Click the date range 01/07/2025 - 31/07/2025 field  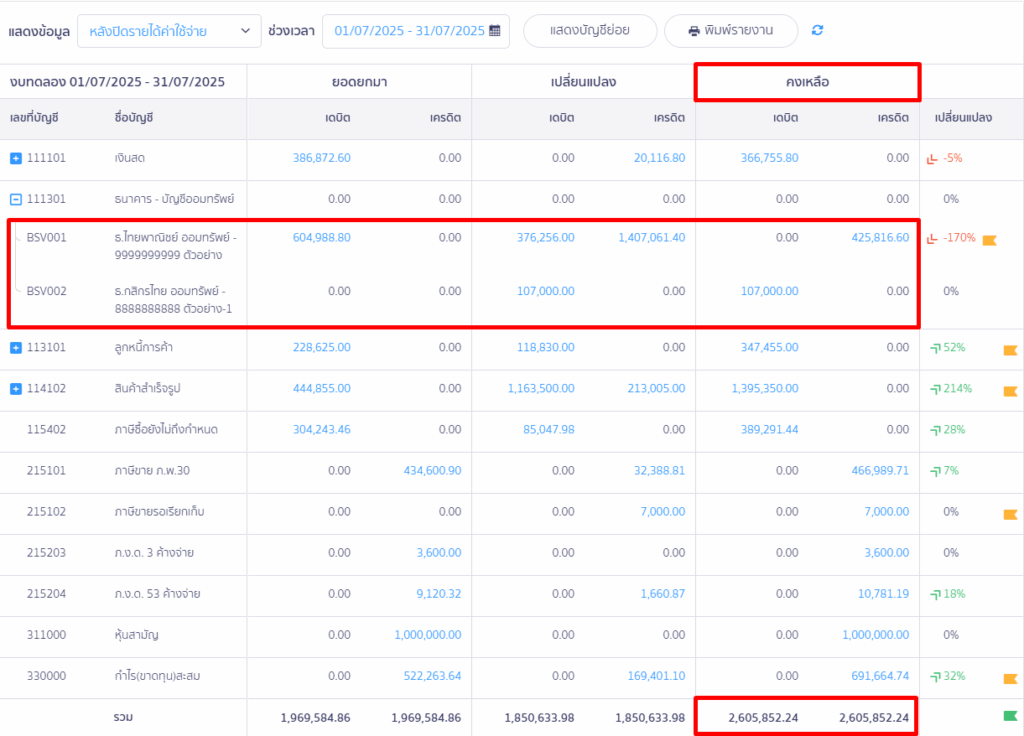pyautogui.click(x=408, y=31)
